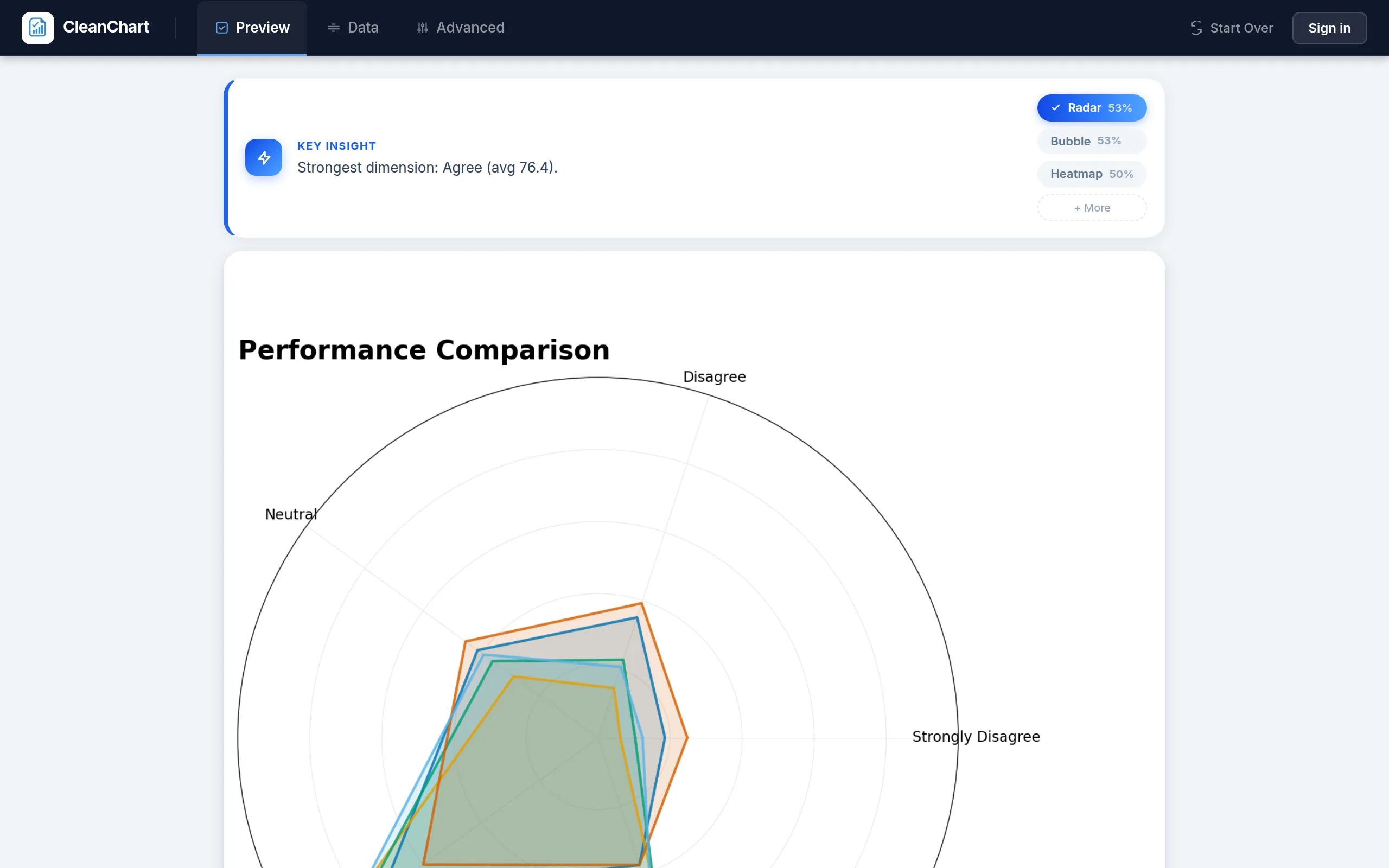Click the Key Insight lightning bolt icon
Screen dimensions: 1389x868
[x=264, y=157]
